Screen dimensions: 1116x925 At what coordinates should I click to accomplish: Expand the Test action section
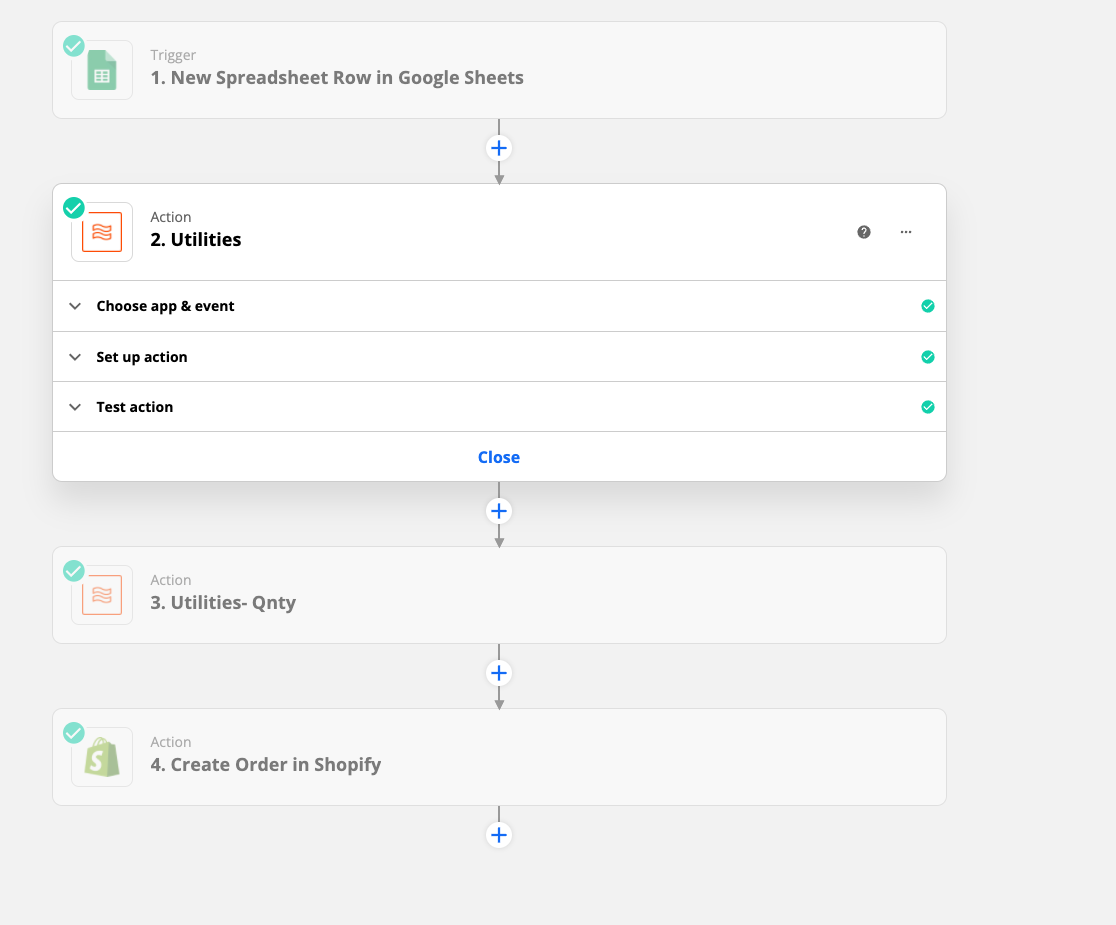[x=75, y=407]
